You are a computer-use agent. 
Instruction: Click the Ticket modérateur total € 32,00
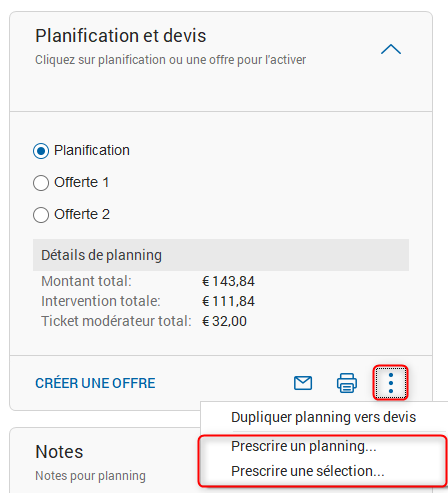224,321
